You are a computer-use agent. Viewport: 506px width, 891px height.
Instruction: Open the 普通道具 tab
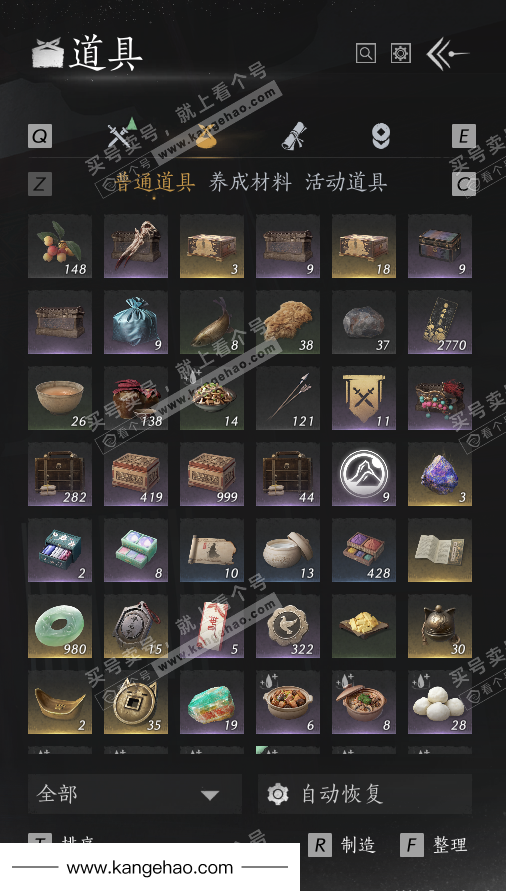pyautogui.click(x=155, y=182)
